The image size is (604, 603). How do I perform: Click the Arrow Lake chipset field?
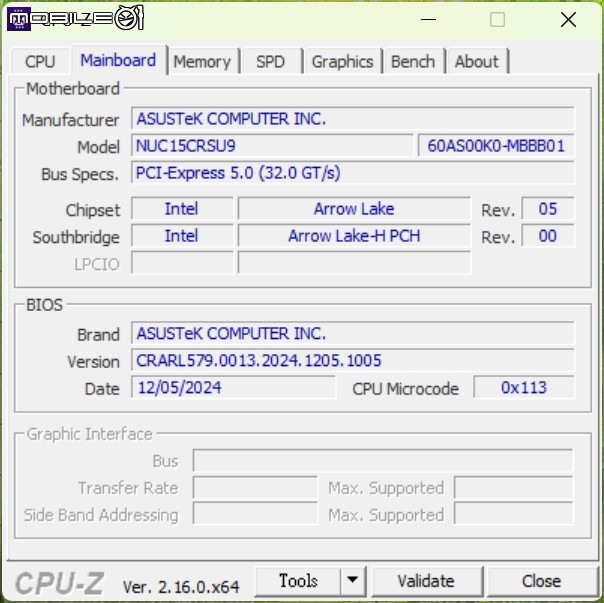pyautogui.click(x=354, y=209)
